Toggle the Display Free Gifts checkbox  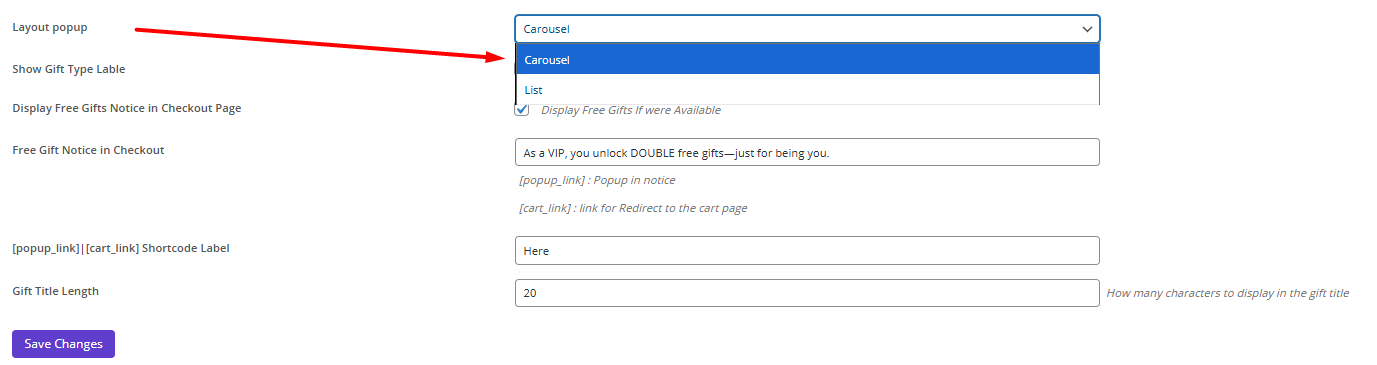(x=522, y=110)
